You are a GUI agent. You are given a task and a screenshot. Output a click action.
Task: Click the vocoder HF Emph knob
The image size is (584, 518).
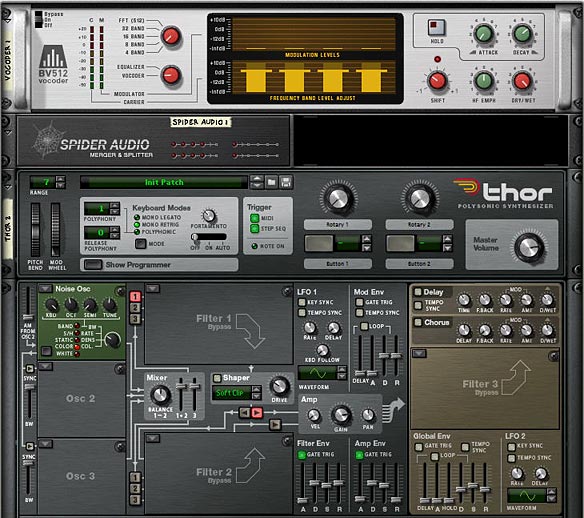(484, 81)
